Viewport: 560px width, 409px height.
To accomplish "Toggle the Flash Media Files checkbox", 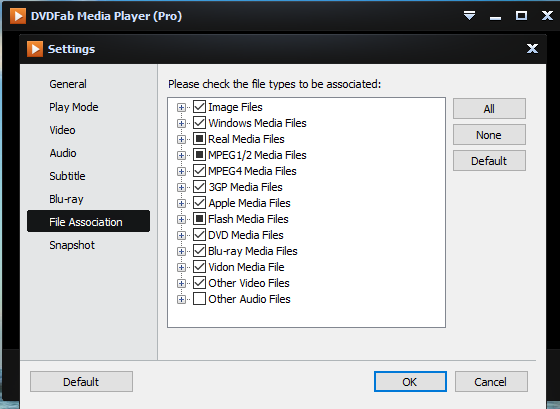I will 199,219.
